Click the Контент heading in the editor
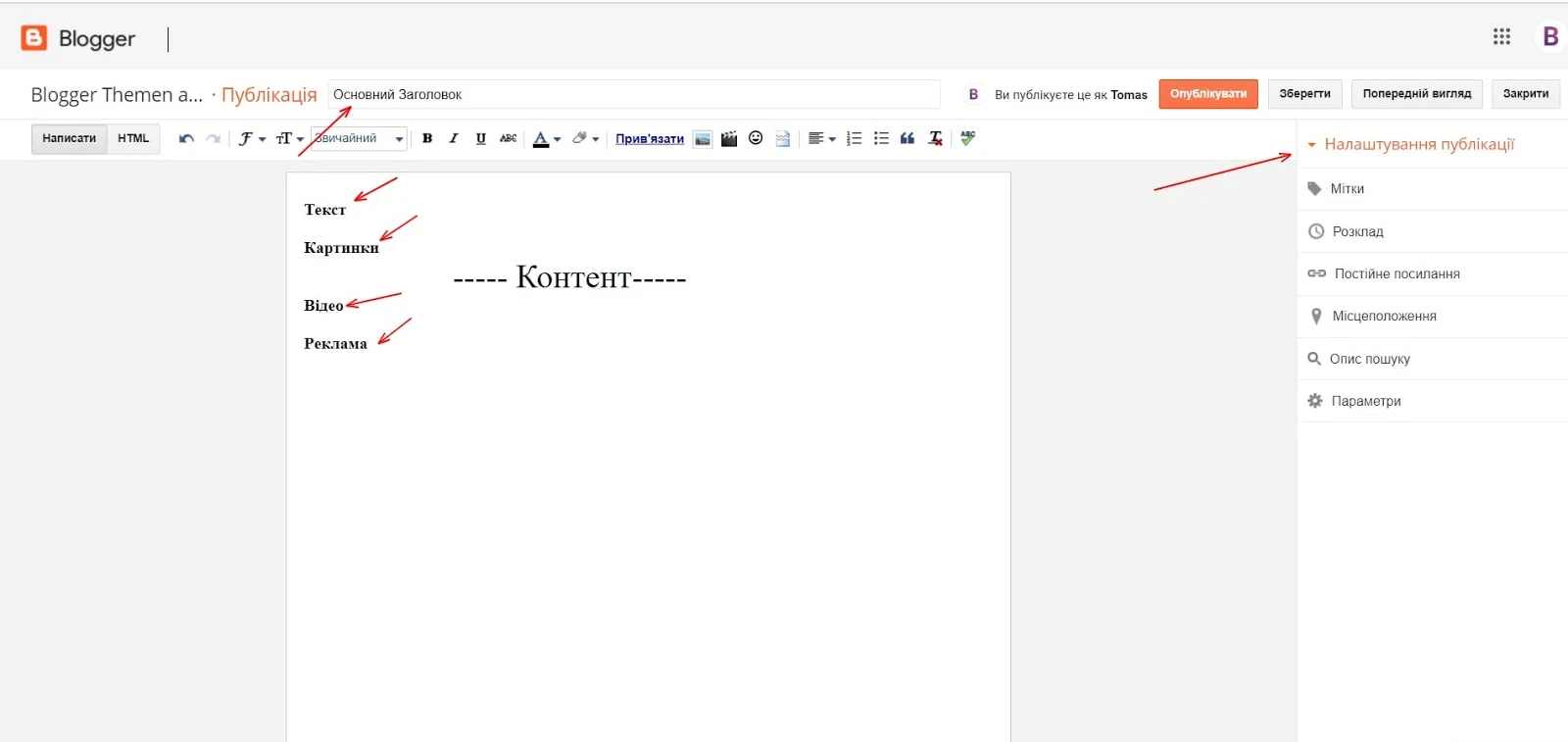The image size is (1568, 742). (569, 277)
